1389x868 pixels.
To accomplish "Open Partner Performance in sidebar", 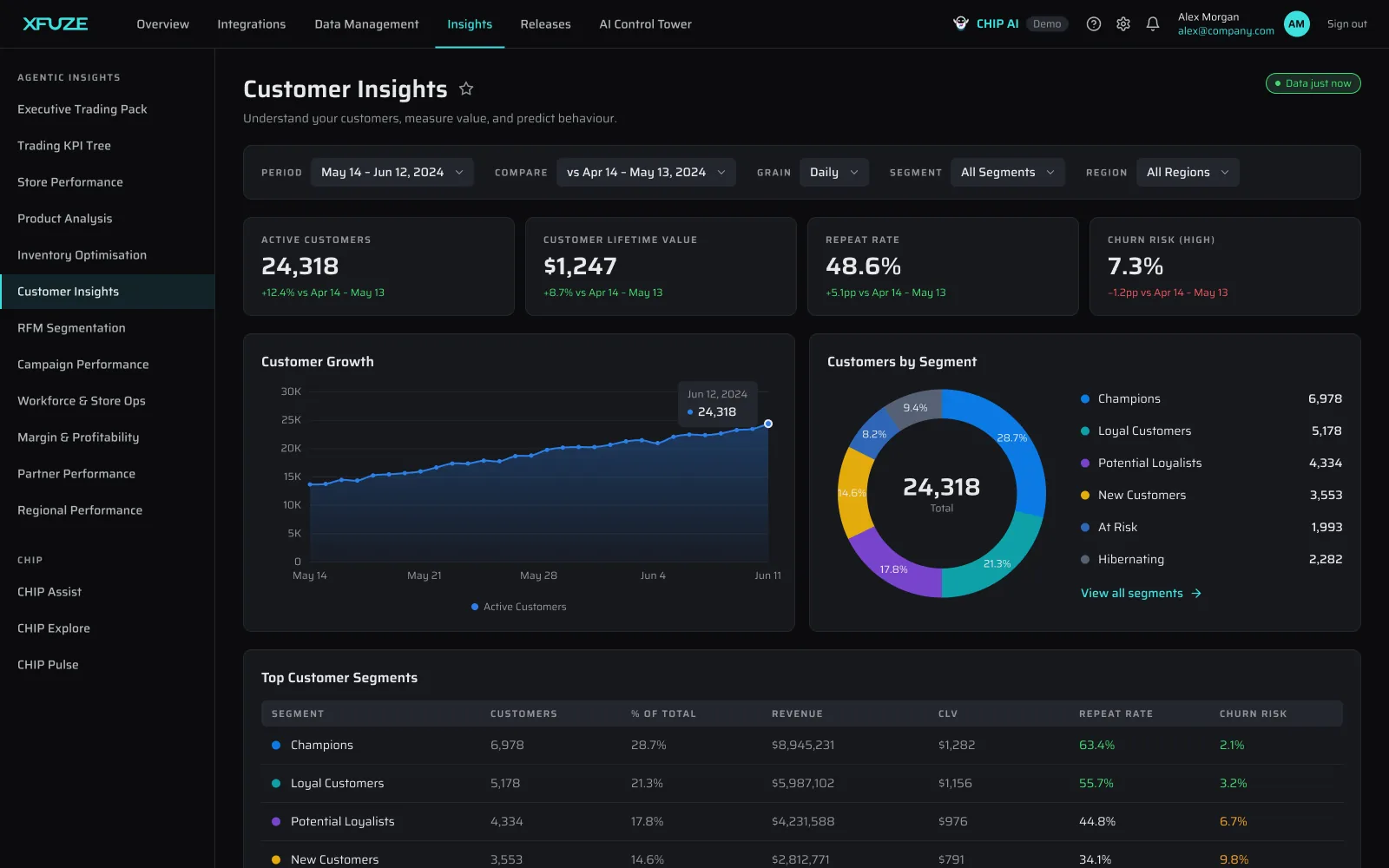I will pos(108,474).
